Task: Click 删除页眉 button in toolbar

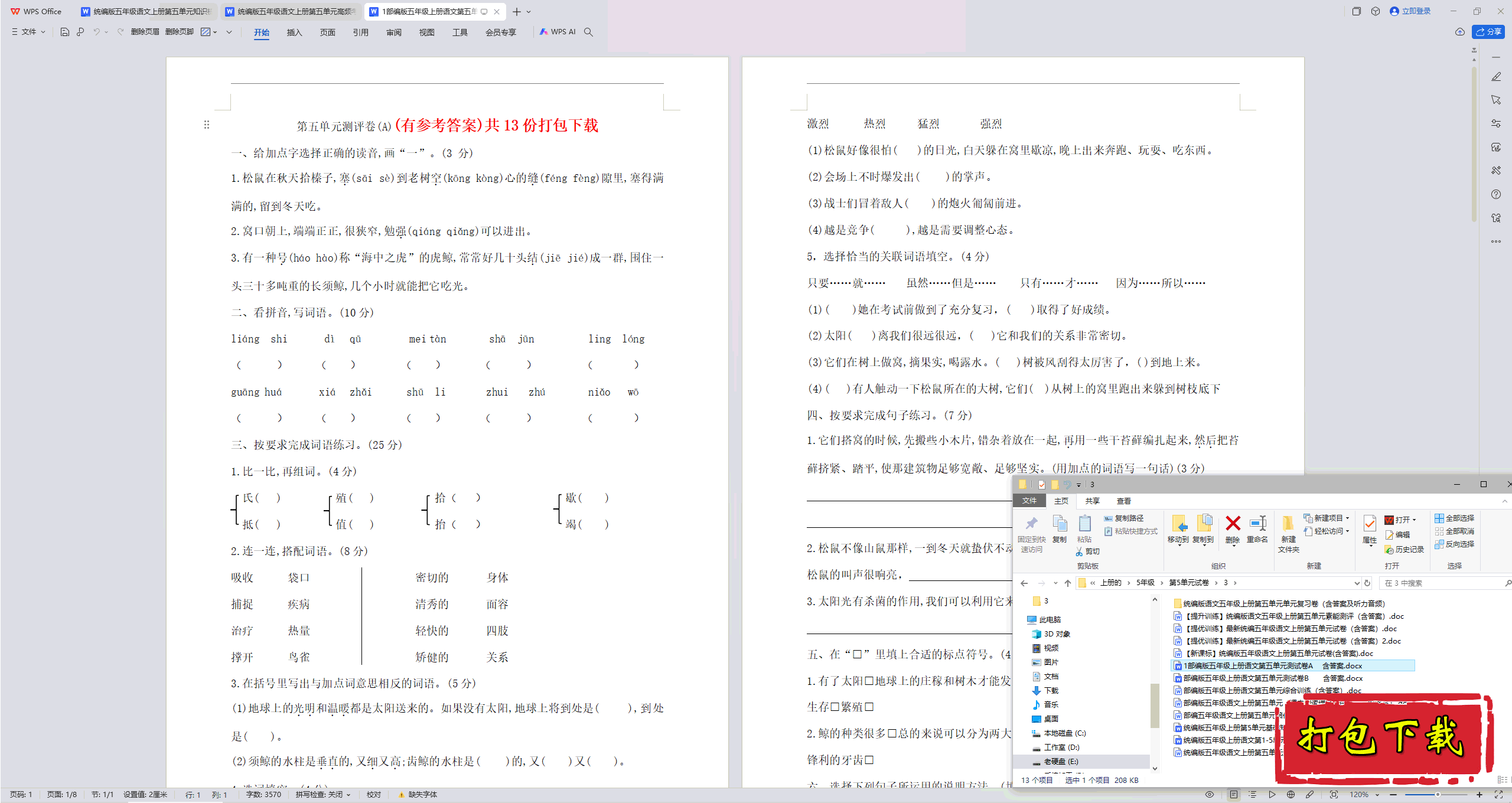Action: [x=145, y=32]
